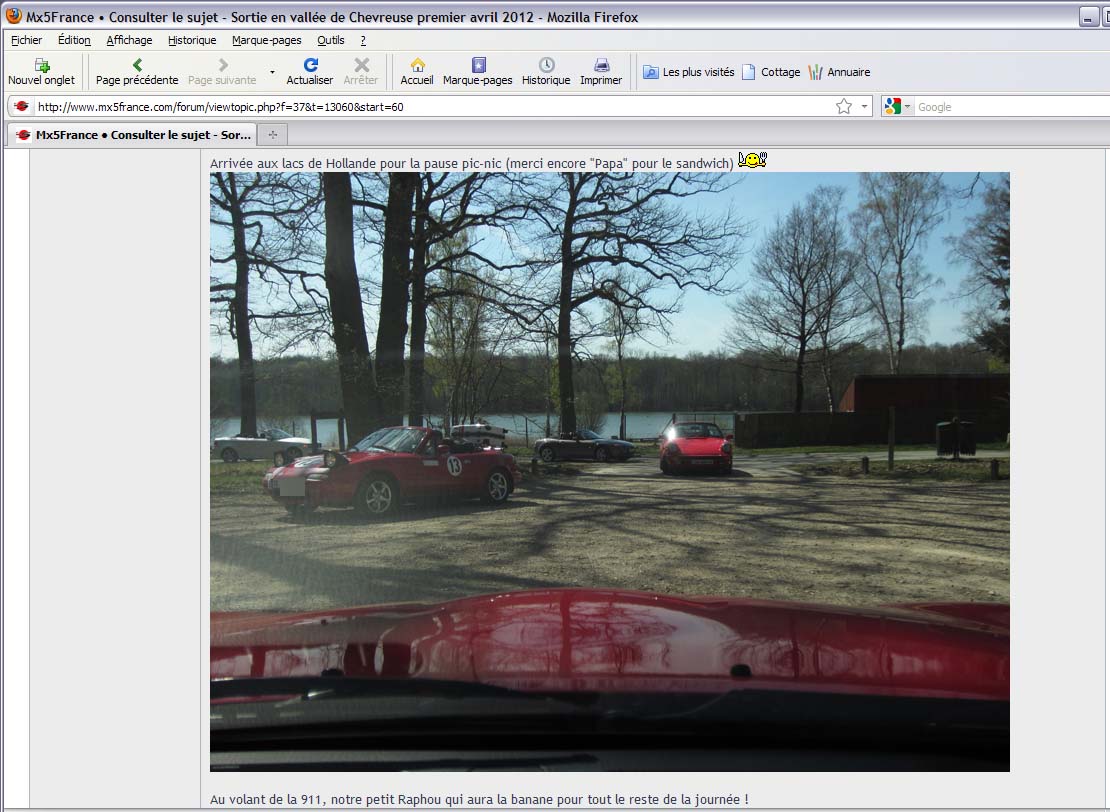Image resolution: width=1110 pixels, height=812 pixels.
Task: Open the search engine selector dropdown
Action: 908,107
